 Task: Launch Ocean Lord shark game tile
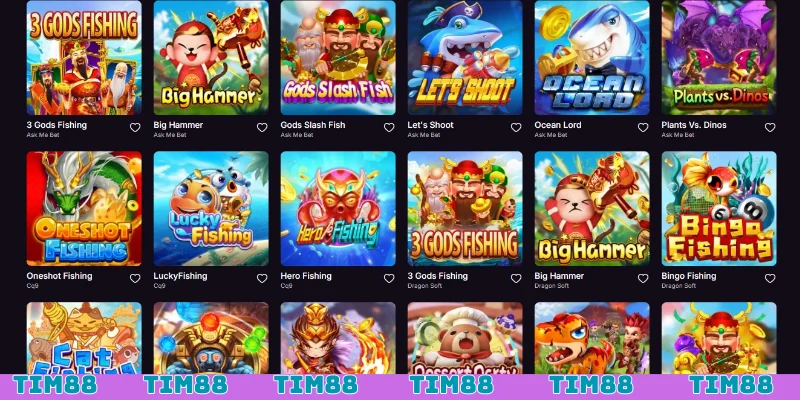pyautogui.click(x=592, y=57)
